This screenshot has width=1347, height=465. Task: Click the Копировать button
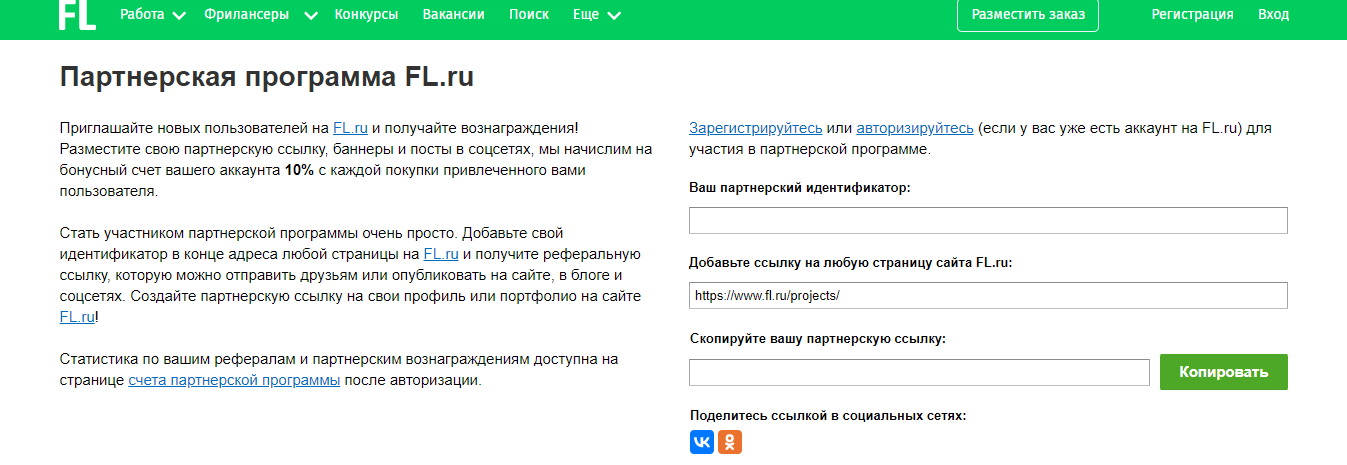(x=1224, y=372)
